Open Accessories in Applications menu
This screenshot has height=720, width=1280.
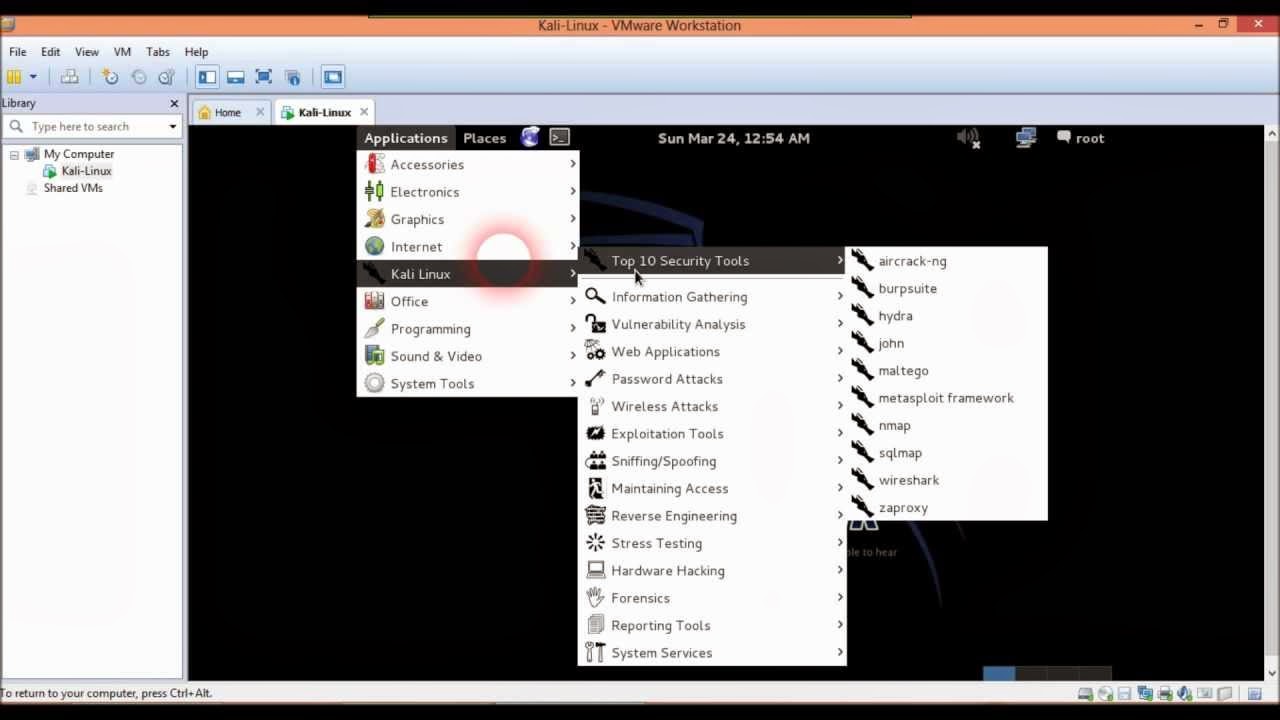pos(468,165)
